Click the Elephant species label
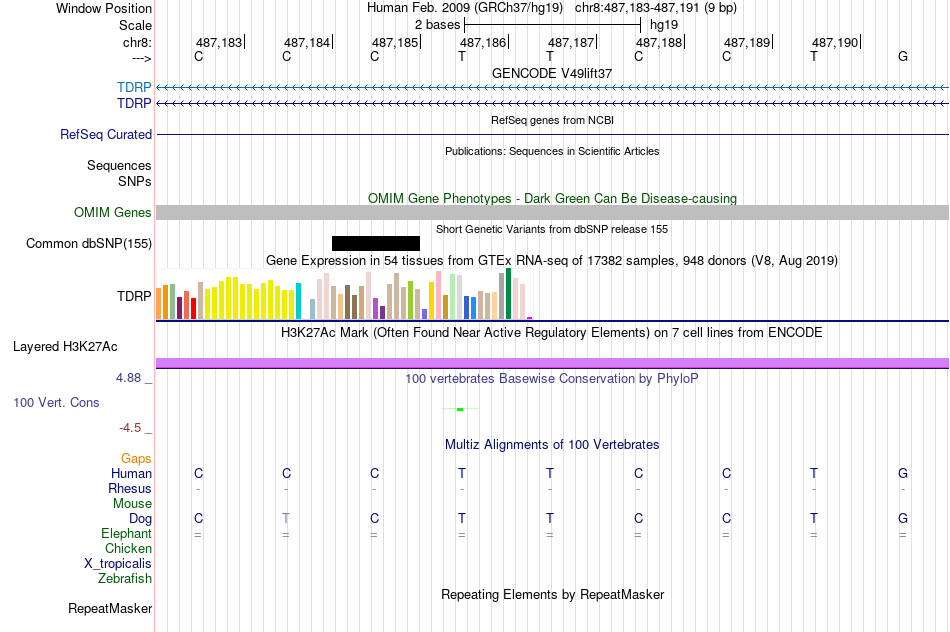950x632 pixels. [127, 533]
